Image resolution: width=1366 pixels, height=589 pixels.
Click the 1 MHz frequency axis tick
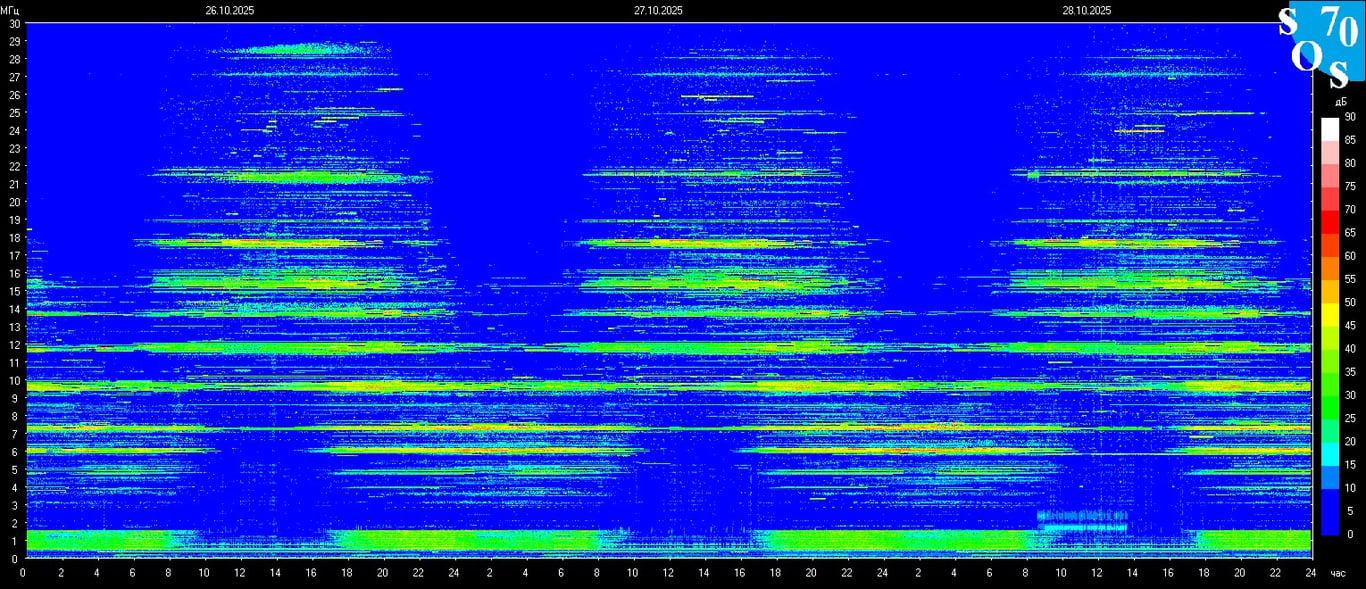[14, 541]
